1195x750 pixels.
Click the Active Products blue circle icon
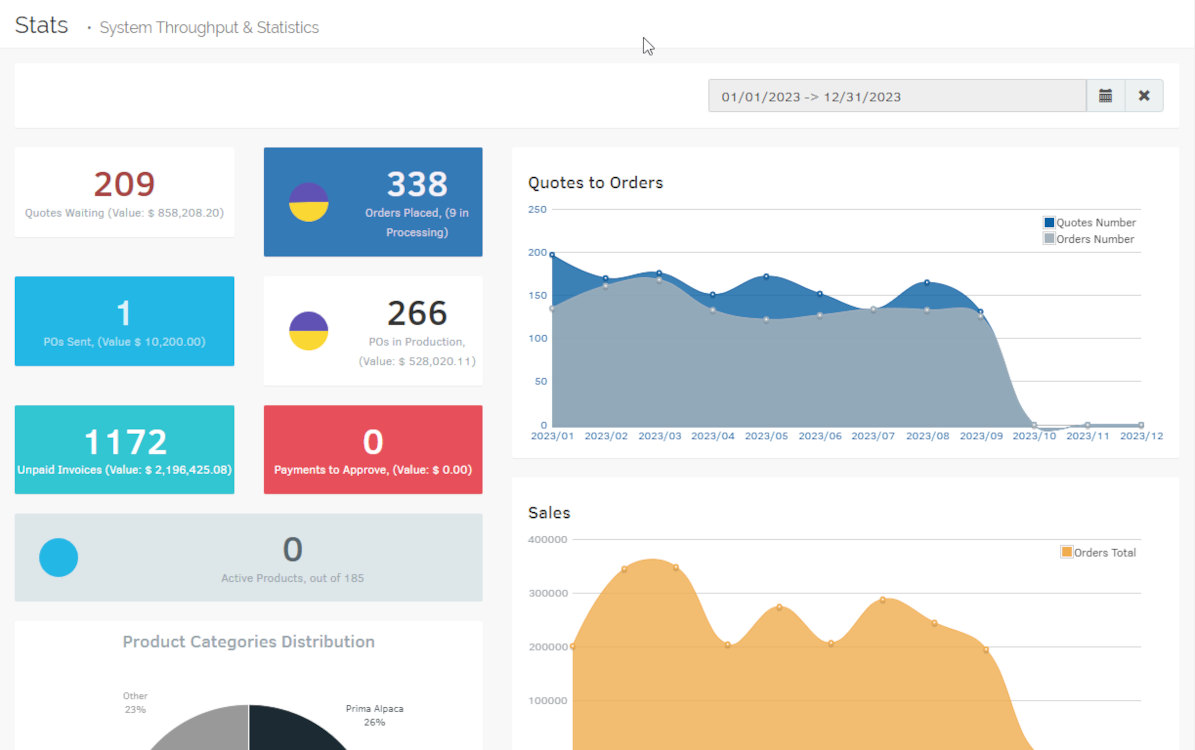tap(59, 558)
